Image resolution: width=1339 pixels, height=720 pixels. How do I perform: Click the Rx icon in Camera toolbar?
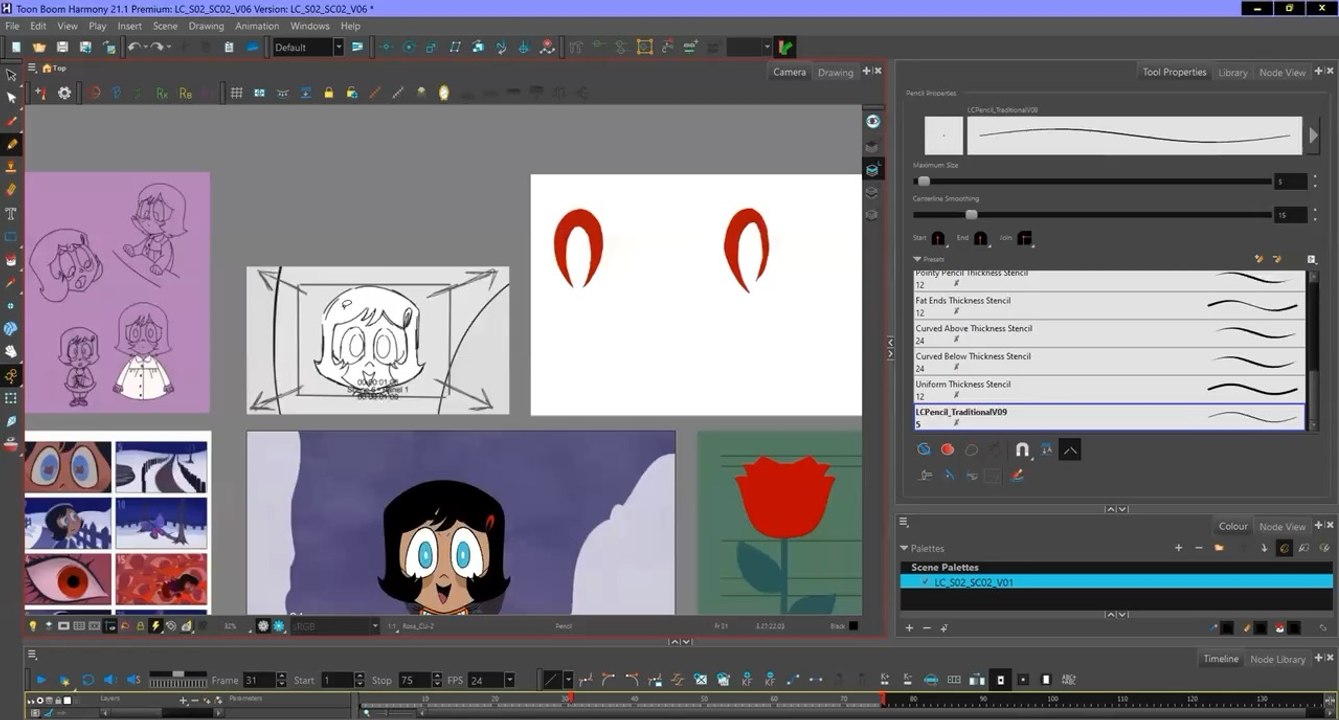point(162,93)
